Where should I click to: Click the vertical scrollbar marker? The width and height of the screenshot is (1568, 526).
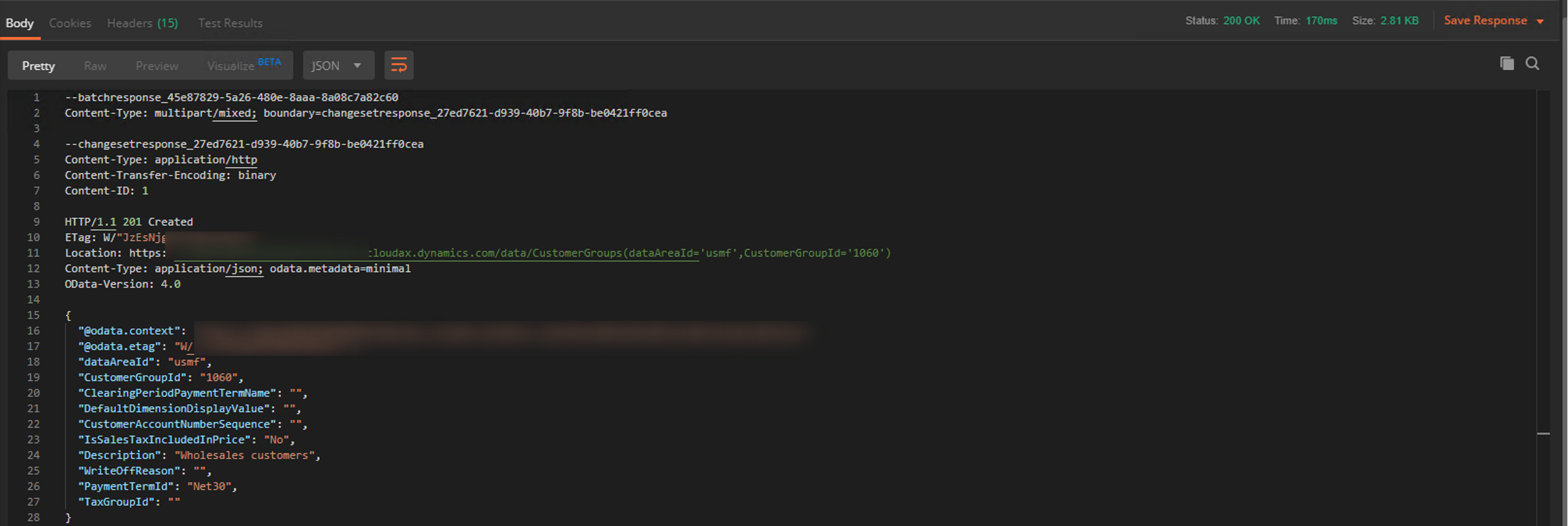pyautogui.click(x=1543, y=433)
